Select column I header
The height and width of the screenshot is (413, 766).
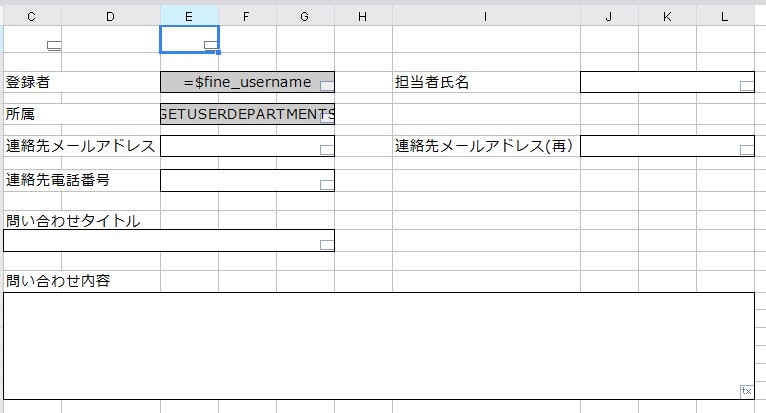pos(486,17)
